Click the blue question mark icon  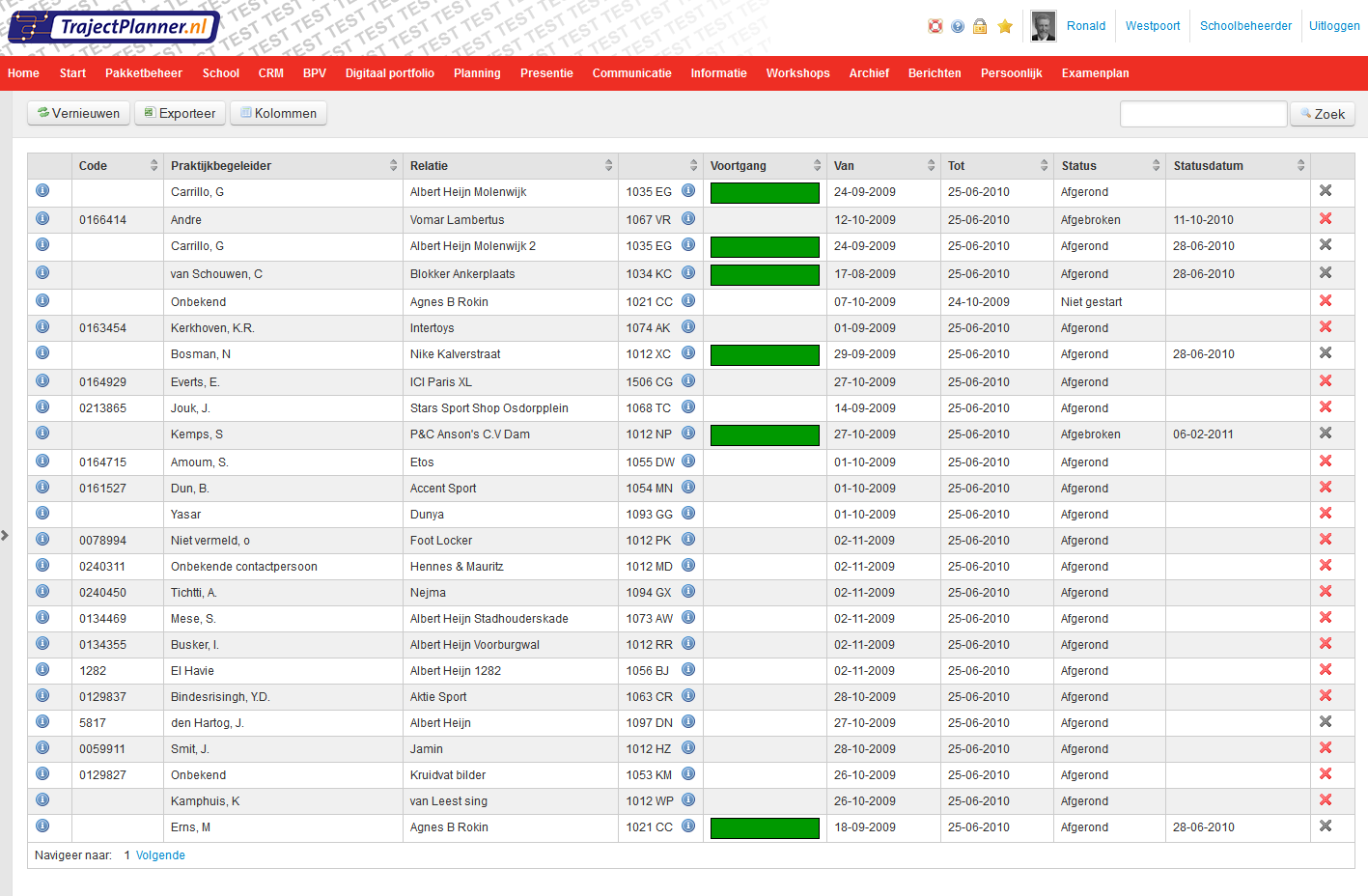pos(958,26)
